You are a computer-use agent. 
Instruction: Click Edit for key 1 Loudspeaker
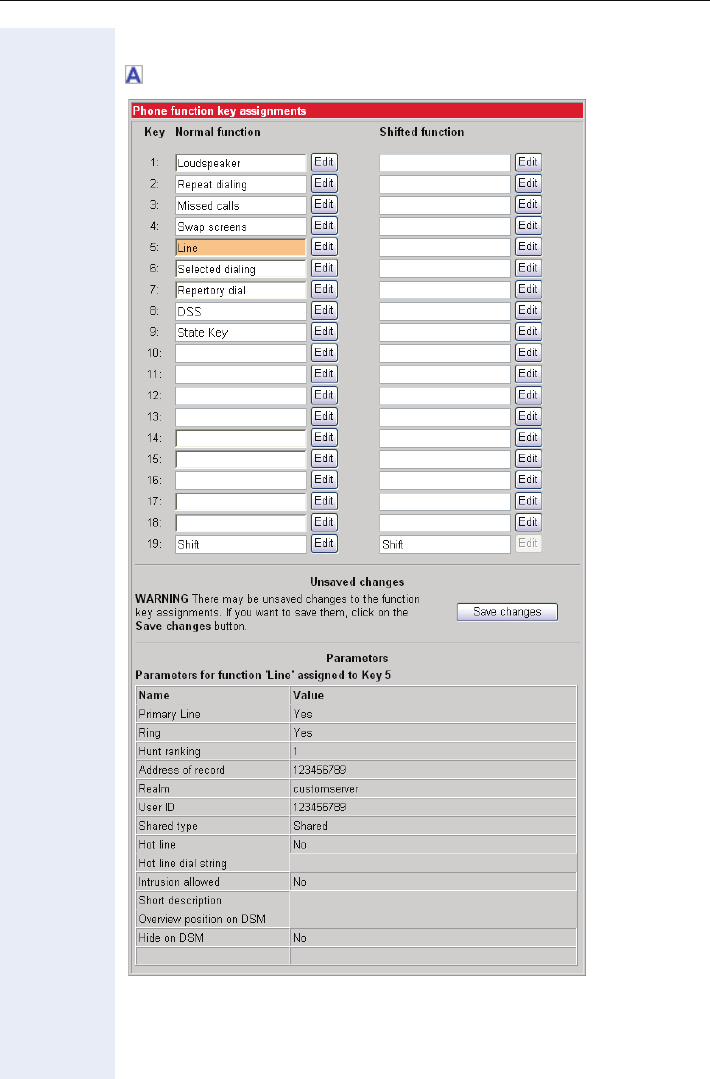pos(324,162)
